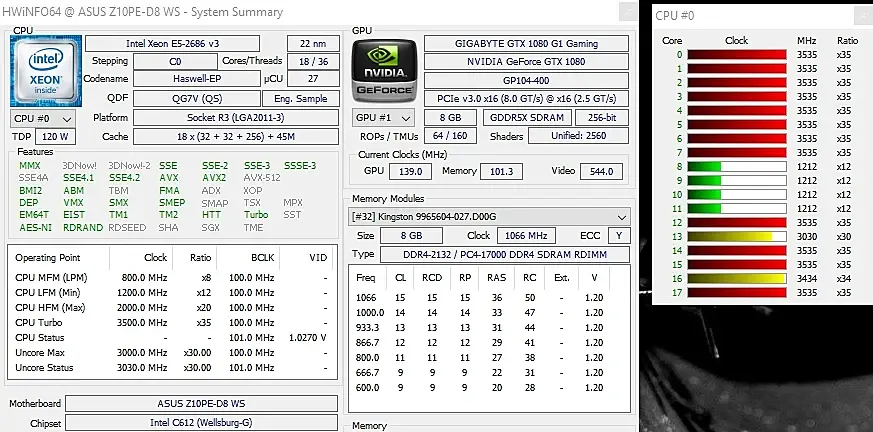Click the GP104-400 chip field
This screenshot has width=873, height=432.
point(527,80)
